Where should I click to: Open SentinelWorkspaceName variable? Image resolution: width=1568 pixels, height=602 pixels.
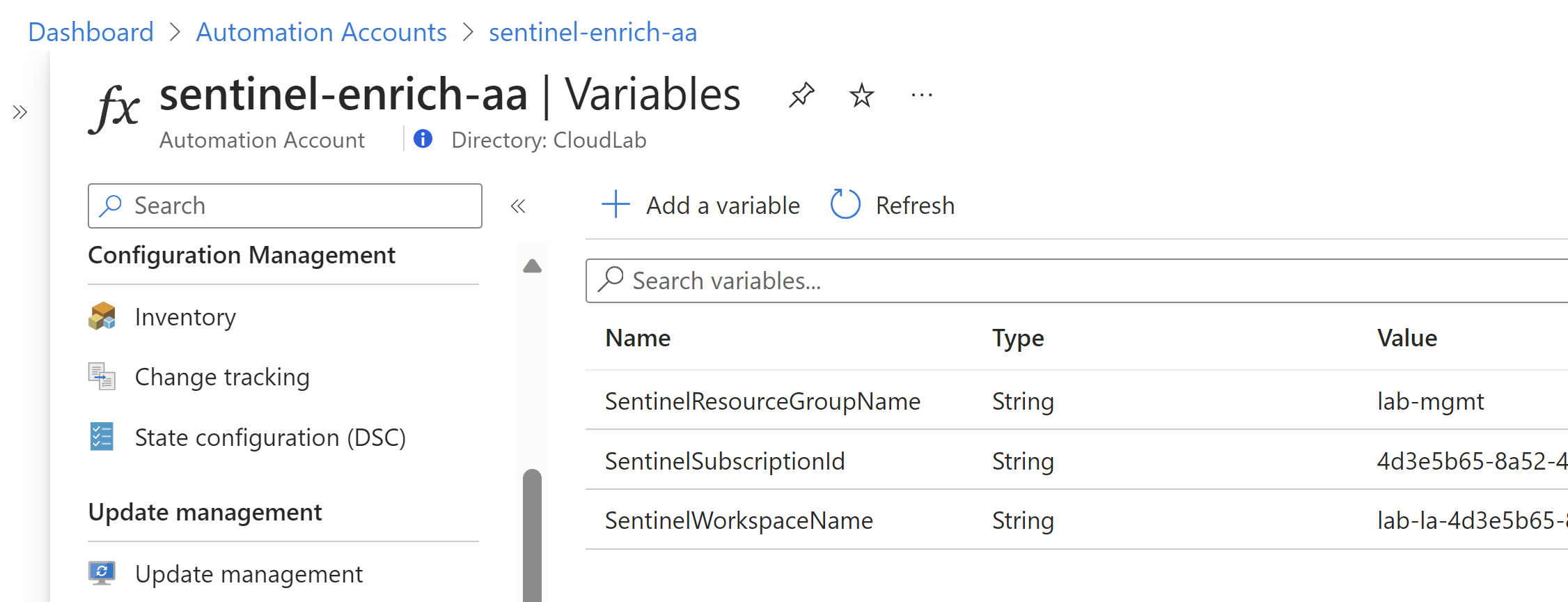click(x=739, y=520)
